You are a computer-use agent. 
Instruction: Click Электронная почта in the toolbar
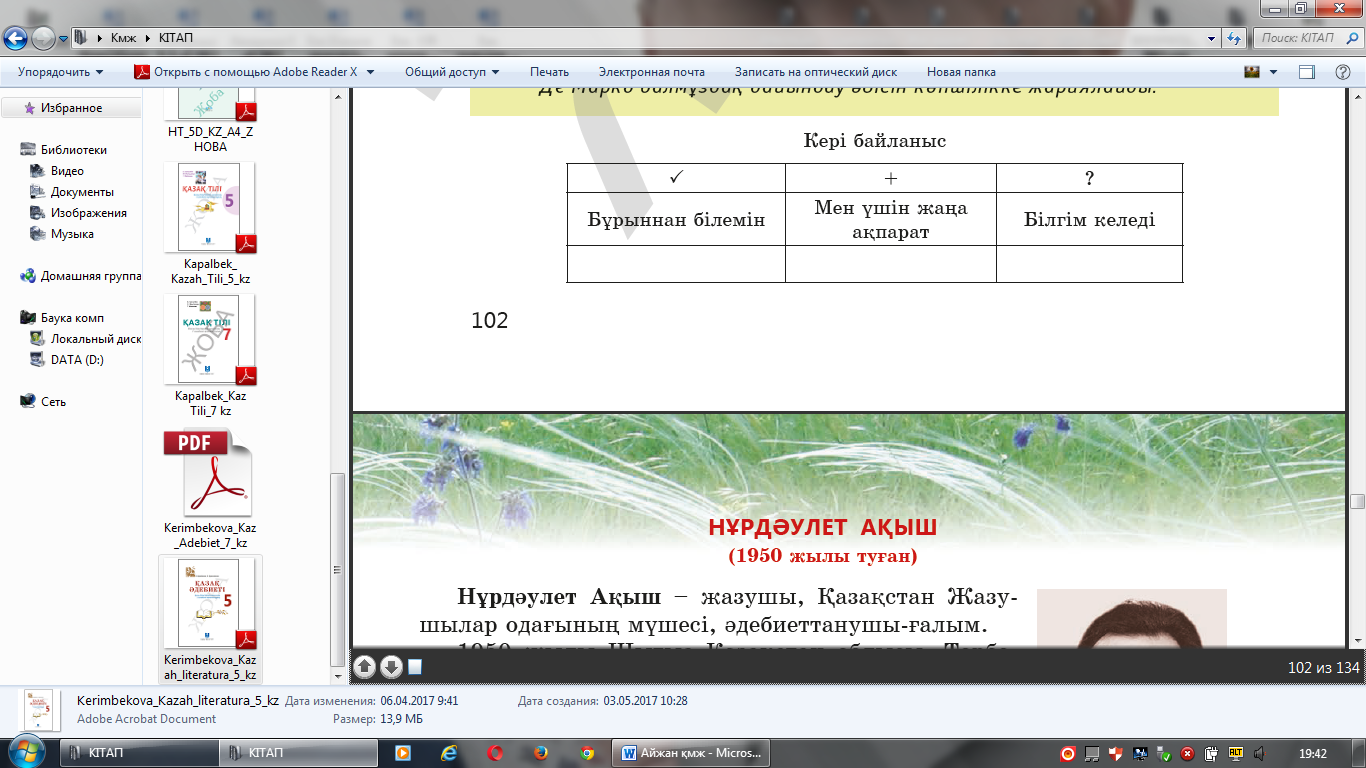[652, 72]
